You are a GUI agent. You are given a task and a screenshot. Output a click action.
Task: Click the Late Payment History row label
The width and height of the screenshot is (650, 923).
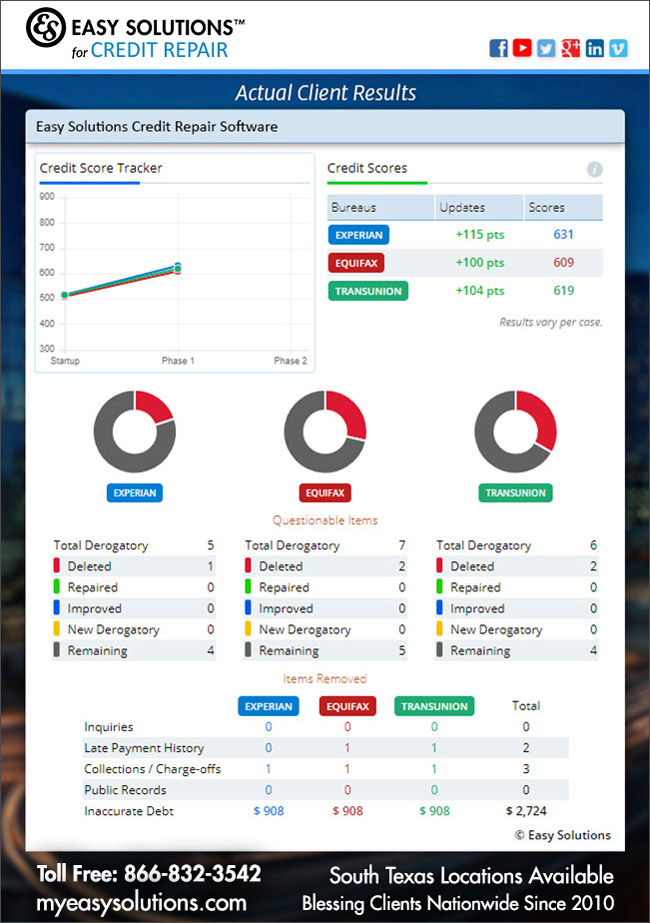pos(144,748)
